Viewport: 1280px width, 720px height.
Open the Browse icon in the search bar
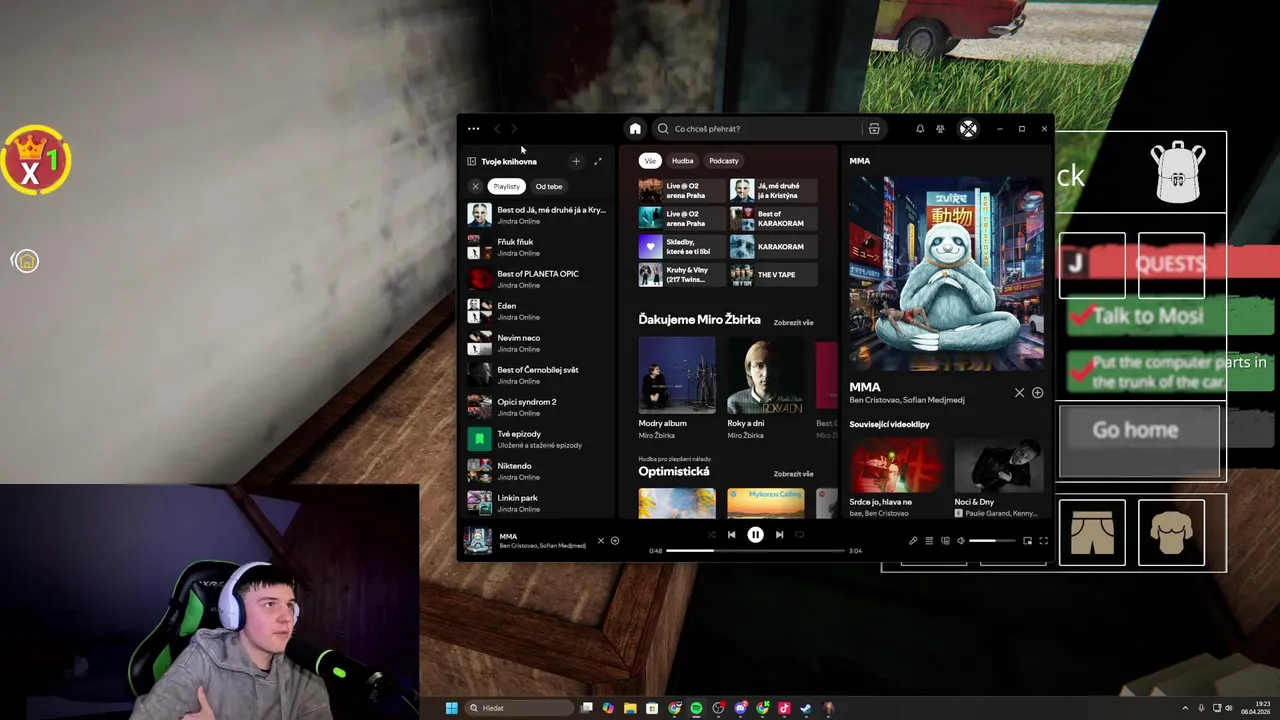[x=874, y=129]
